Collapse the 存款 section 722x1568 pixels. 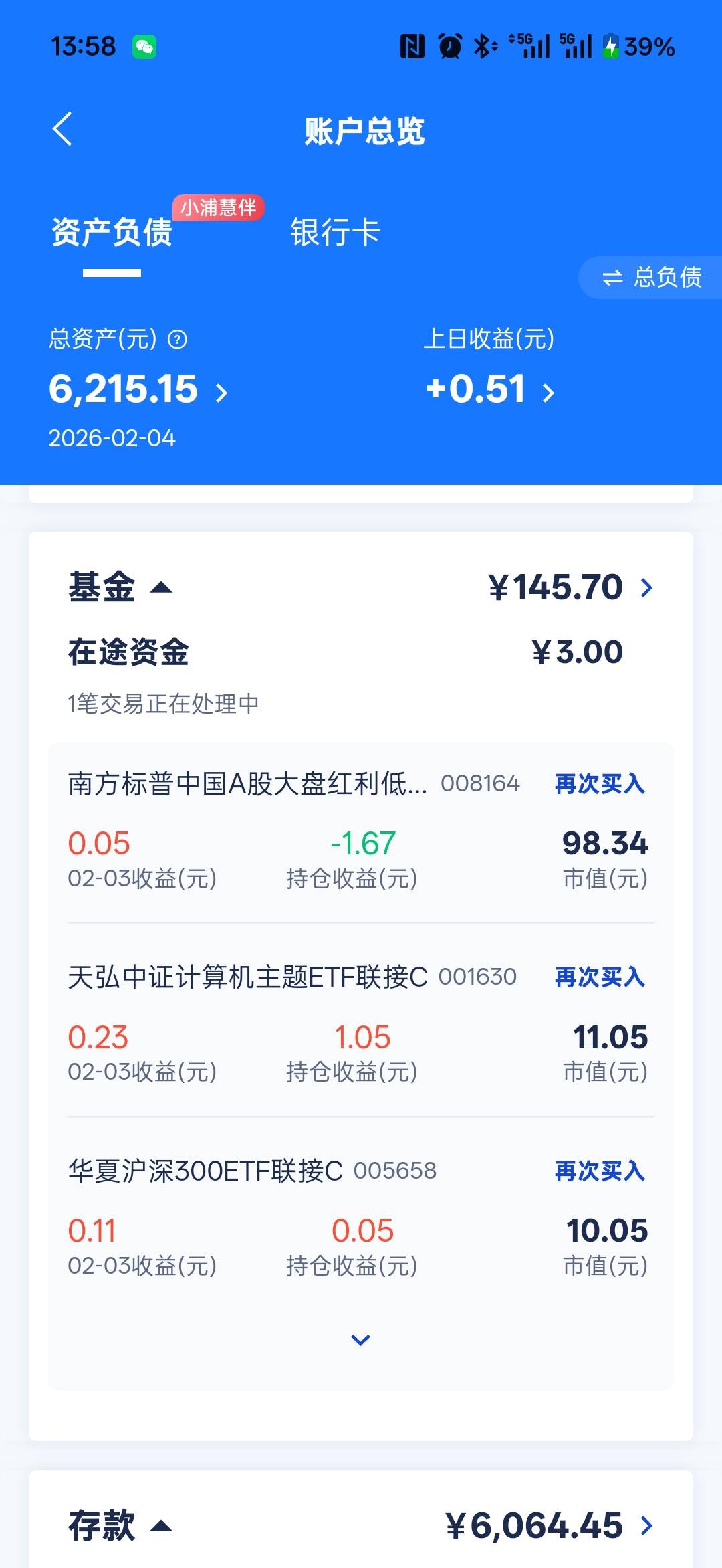tap(161, 1526)
